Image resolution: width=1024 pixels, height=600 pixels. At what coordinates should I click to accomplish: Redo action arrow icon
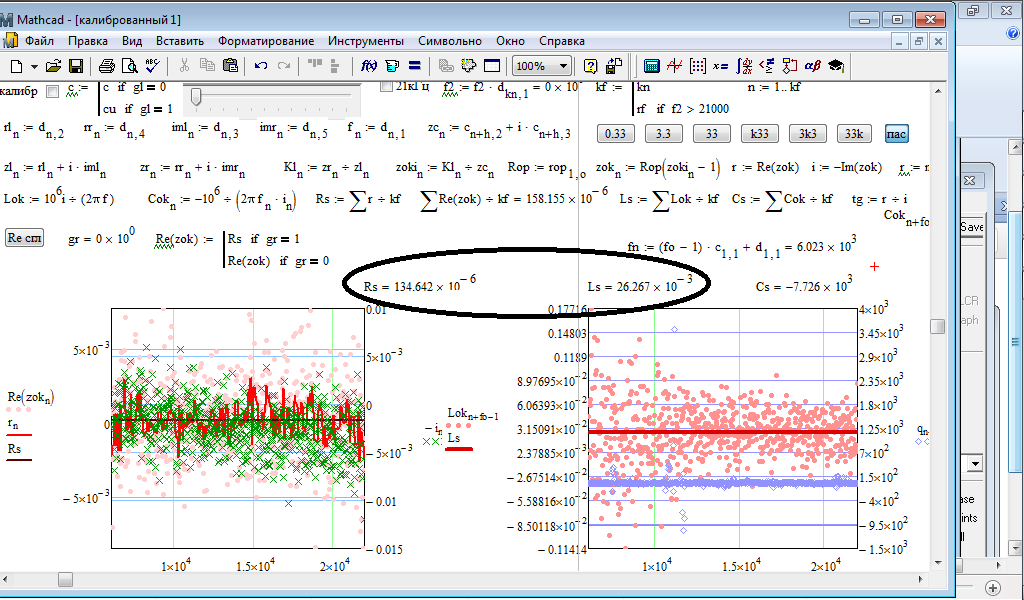tap(284, 66)
